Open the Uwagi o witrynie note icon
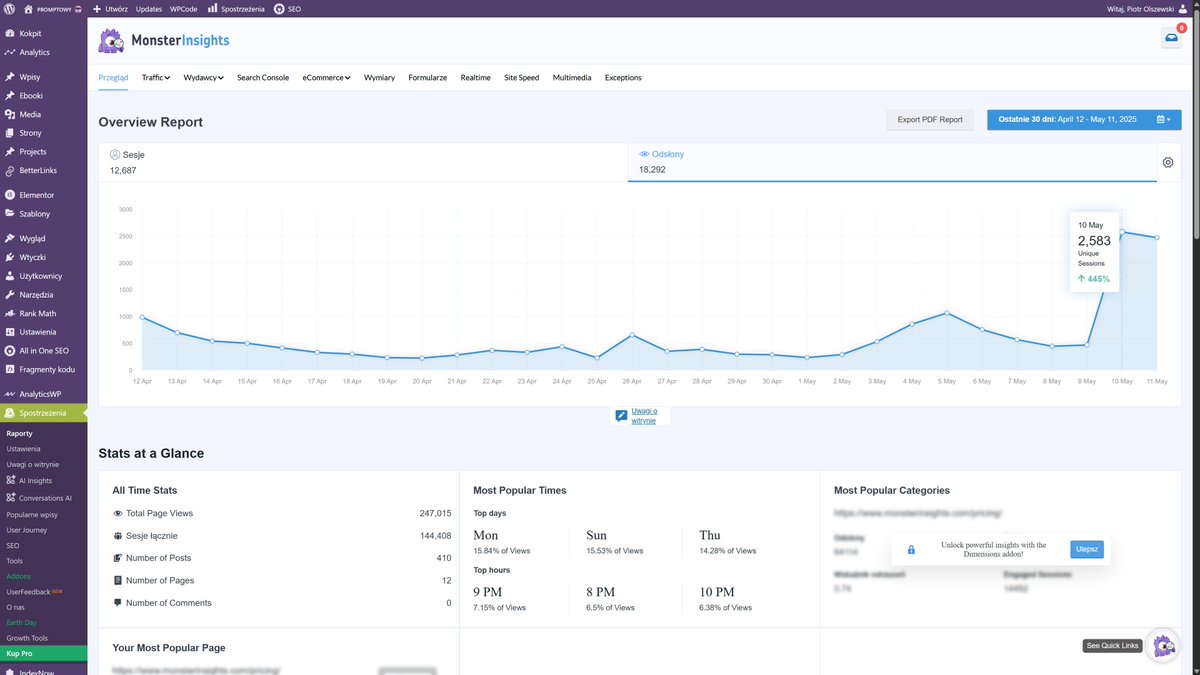 click(x=621, y=415)
